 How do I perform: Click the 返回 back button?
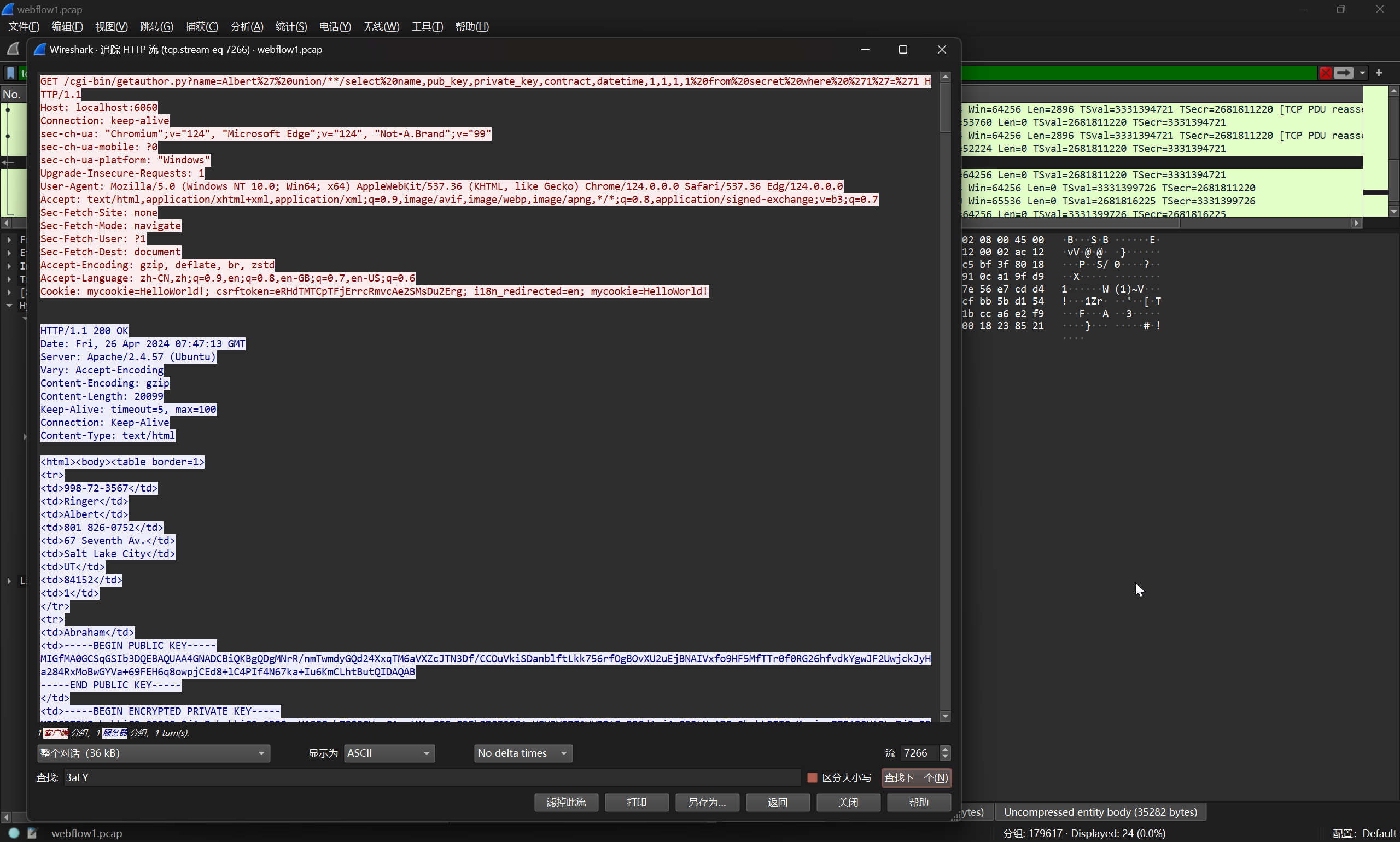point(778,802)
